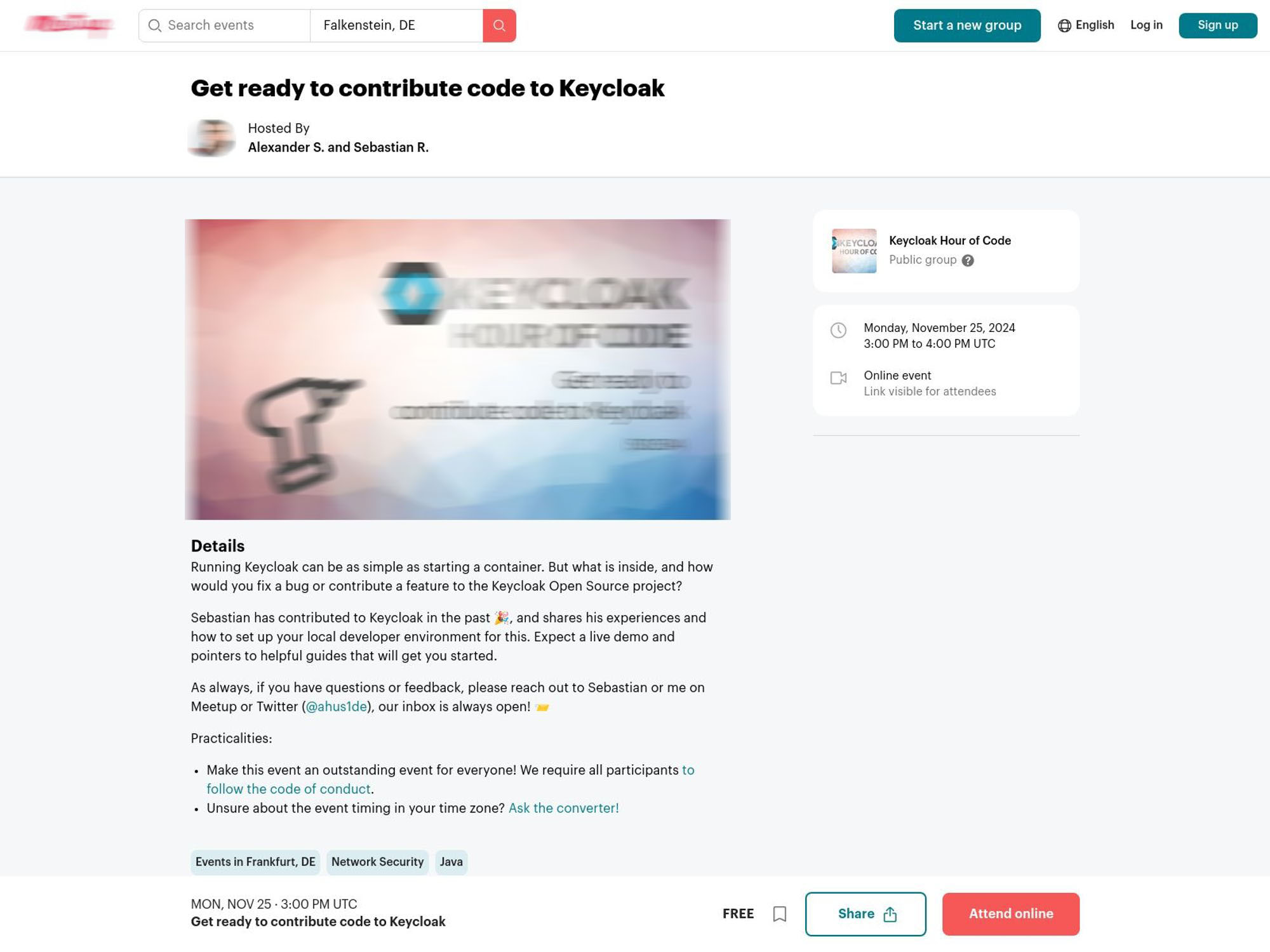Click the Share button
1270x952 pixels.
click(x=865, y=913)
